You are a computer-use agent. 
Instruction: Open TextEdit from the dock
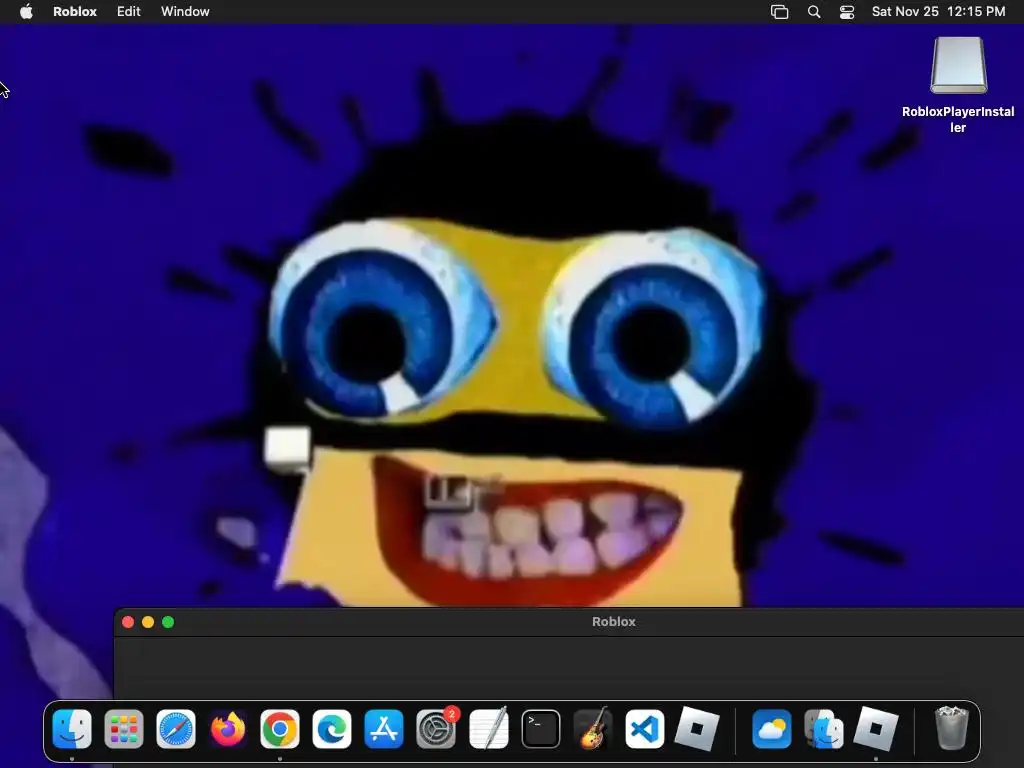[488, 728]
